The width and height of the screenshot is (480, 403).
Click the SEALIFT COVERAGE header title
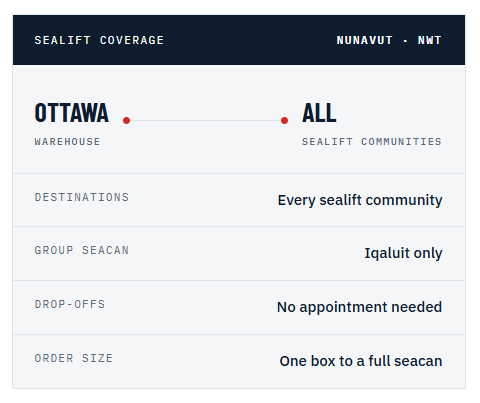tap(99, 40)
